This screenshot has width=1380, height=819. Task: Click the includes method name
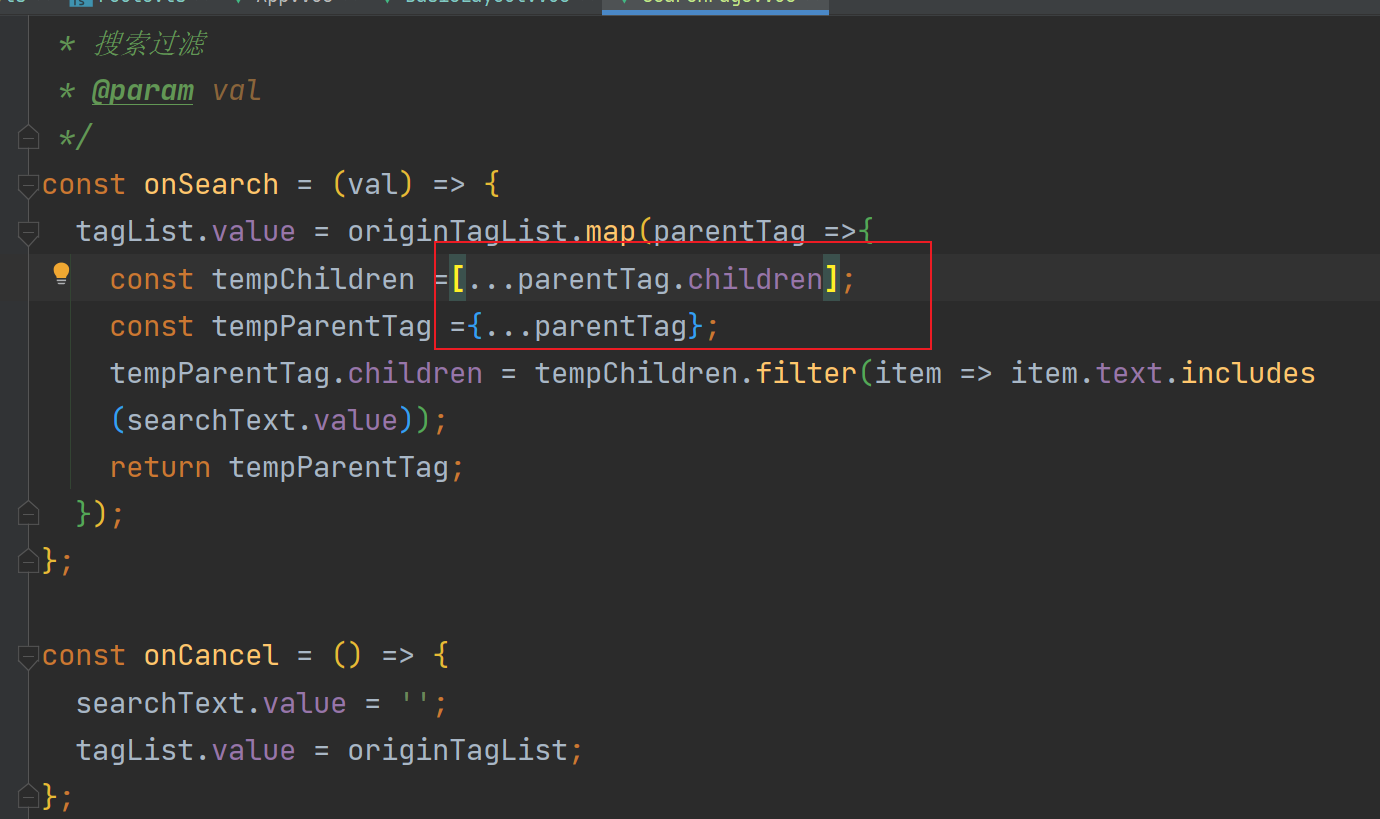[1248, 374]
